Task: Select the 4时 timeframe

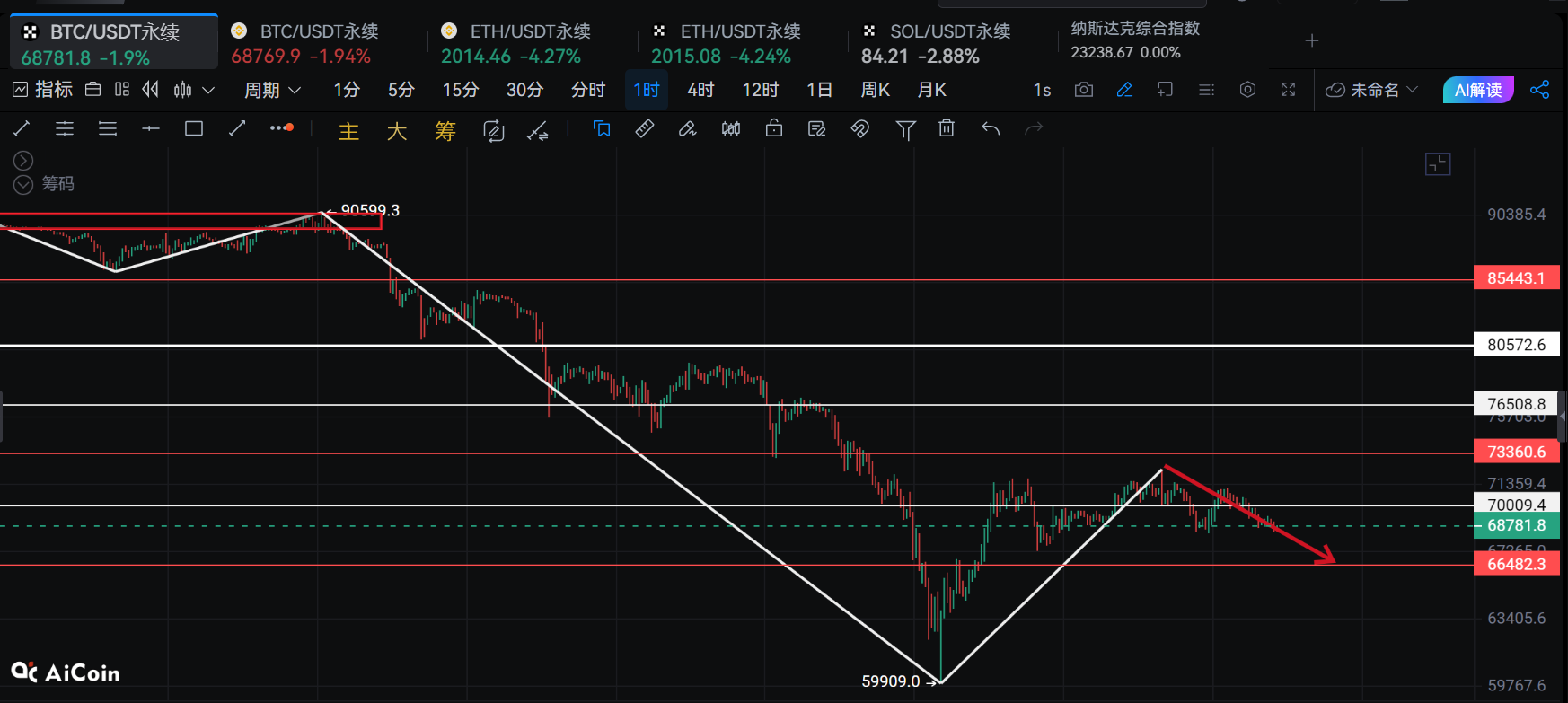Action: tap(700, 90)
